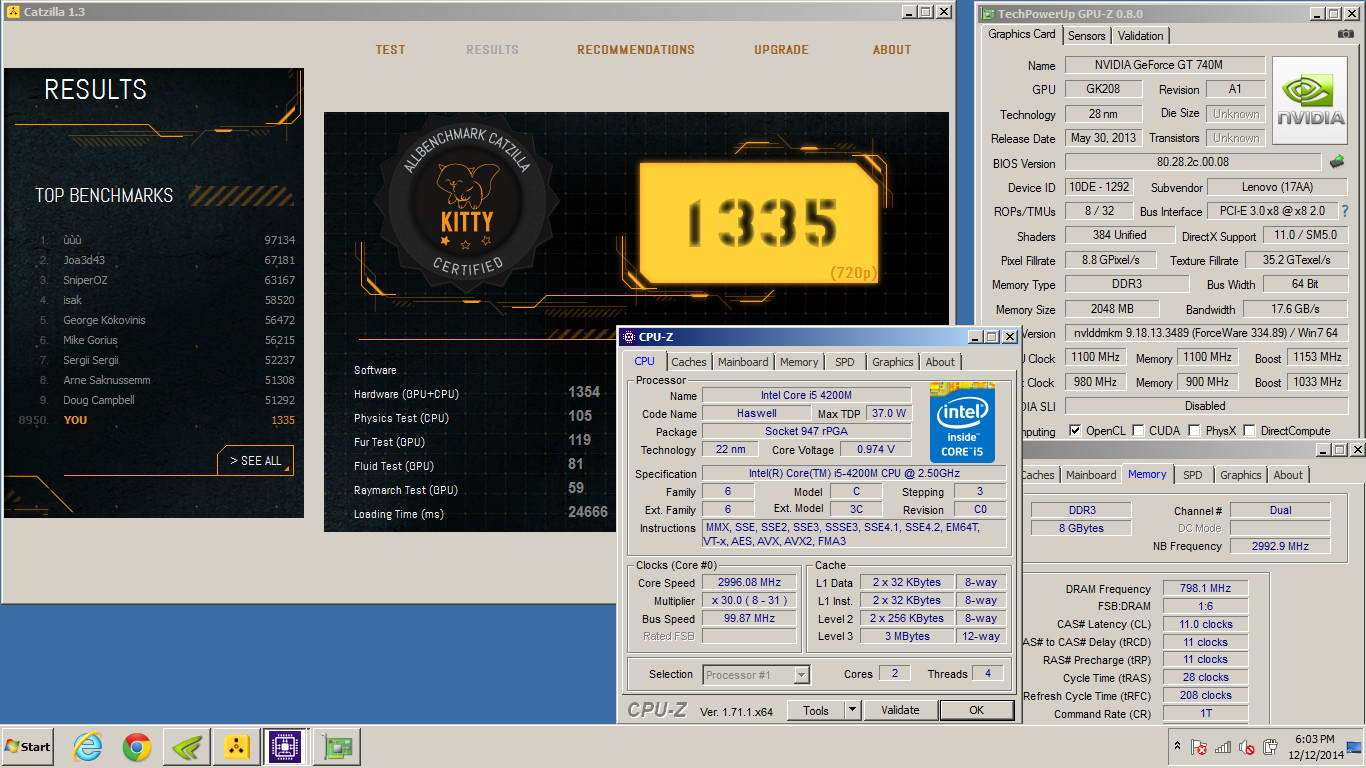Click the GPU-Z title bar icon

pos(987,14)
